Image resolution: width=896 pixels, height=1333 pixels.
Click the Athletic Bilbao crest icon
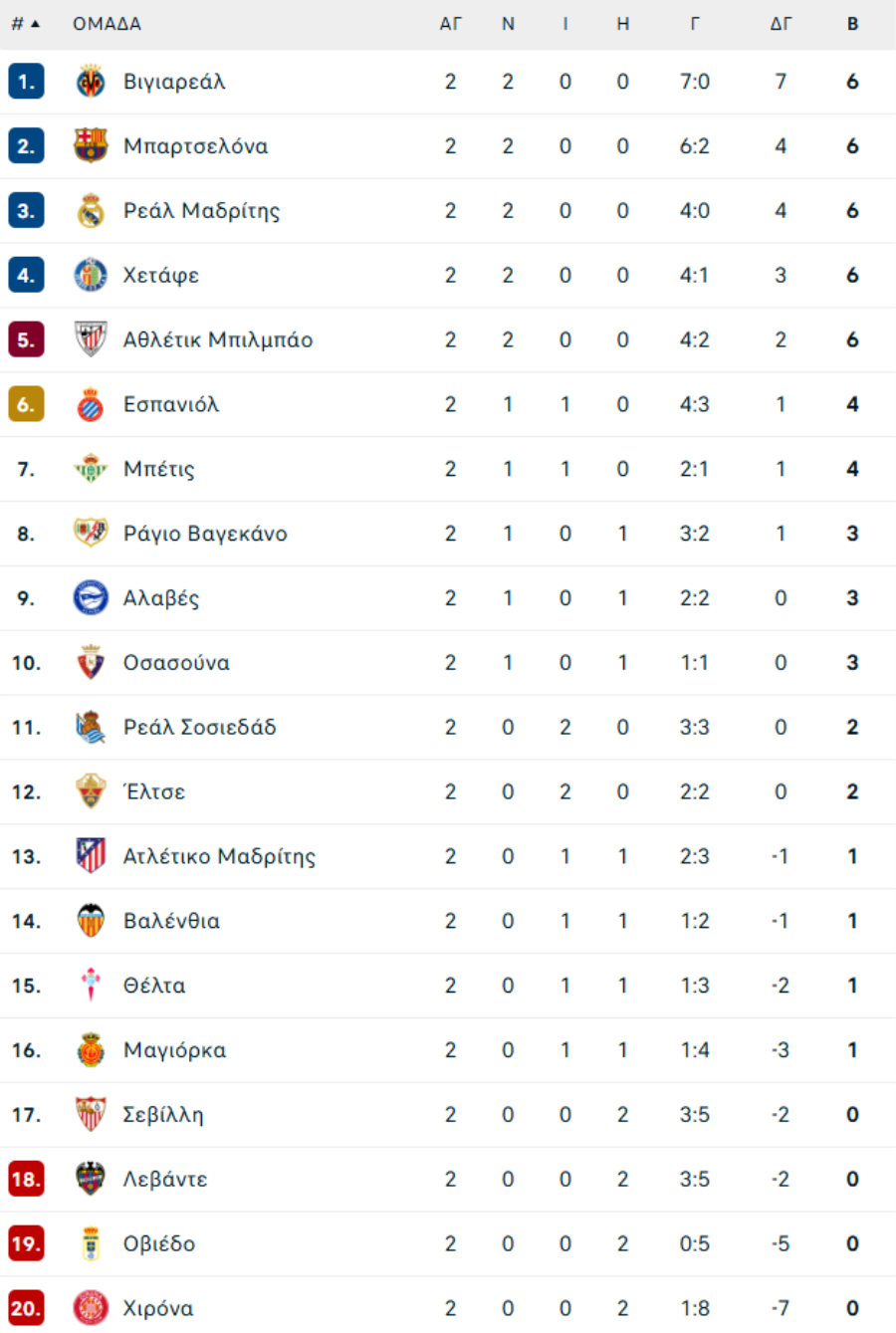tap(91, 339)
